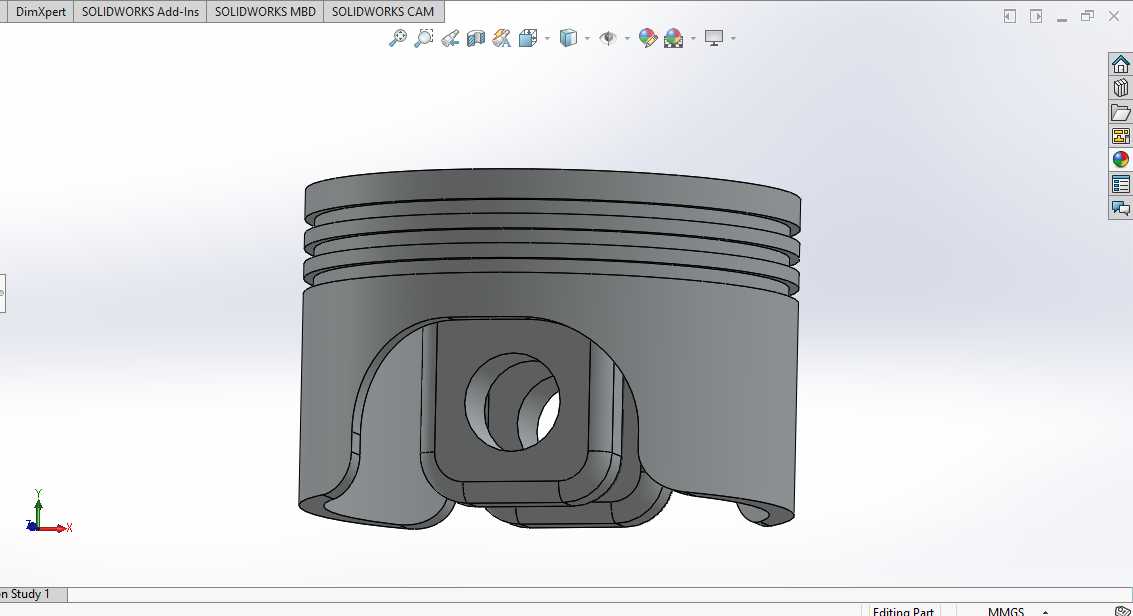The image size is (1133, 616).
Task: Click the left panel splitter handle
Action: click(x=2, y=293)
